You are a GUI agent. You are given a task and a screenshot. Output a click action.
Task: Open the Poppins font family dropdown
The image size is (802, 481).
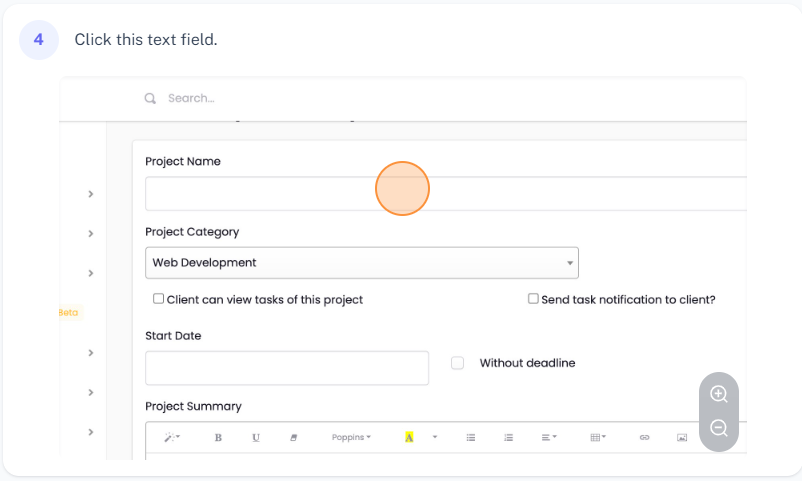point(351,438)
